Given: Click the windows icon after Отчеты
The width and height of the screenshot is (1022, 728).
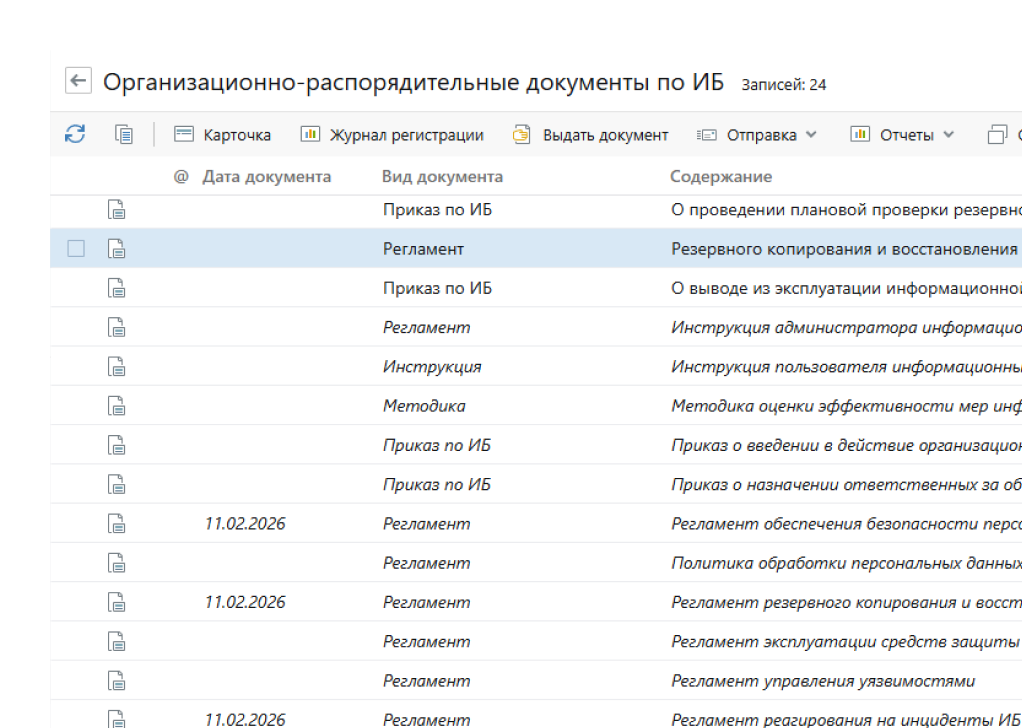Looking at the screenshot, I should point(997,135).
